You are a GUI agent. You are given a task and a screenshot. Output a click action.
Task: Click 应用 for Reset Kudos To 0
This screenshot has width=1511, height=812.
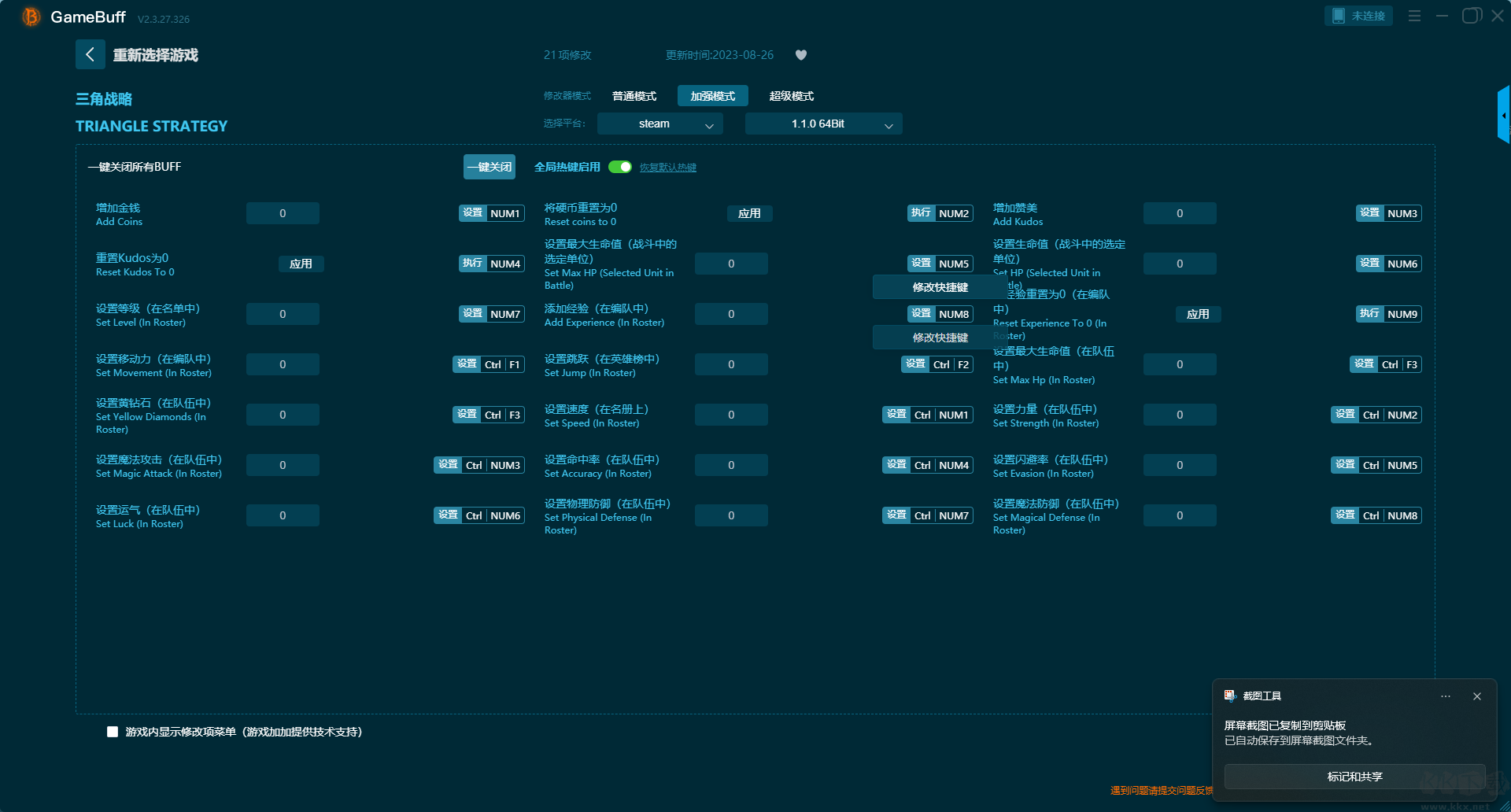(301, 264)
